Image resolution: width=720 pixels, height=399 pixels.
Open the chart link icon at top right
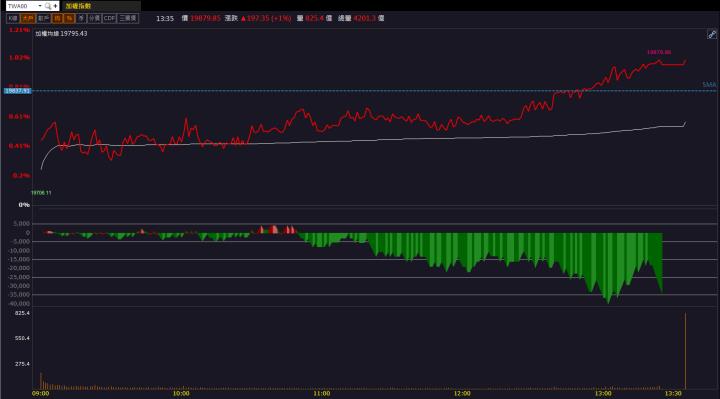(712, 34)
